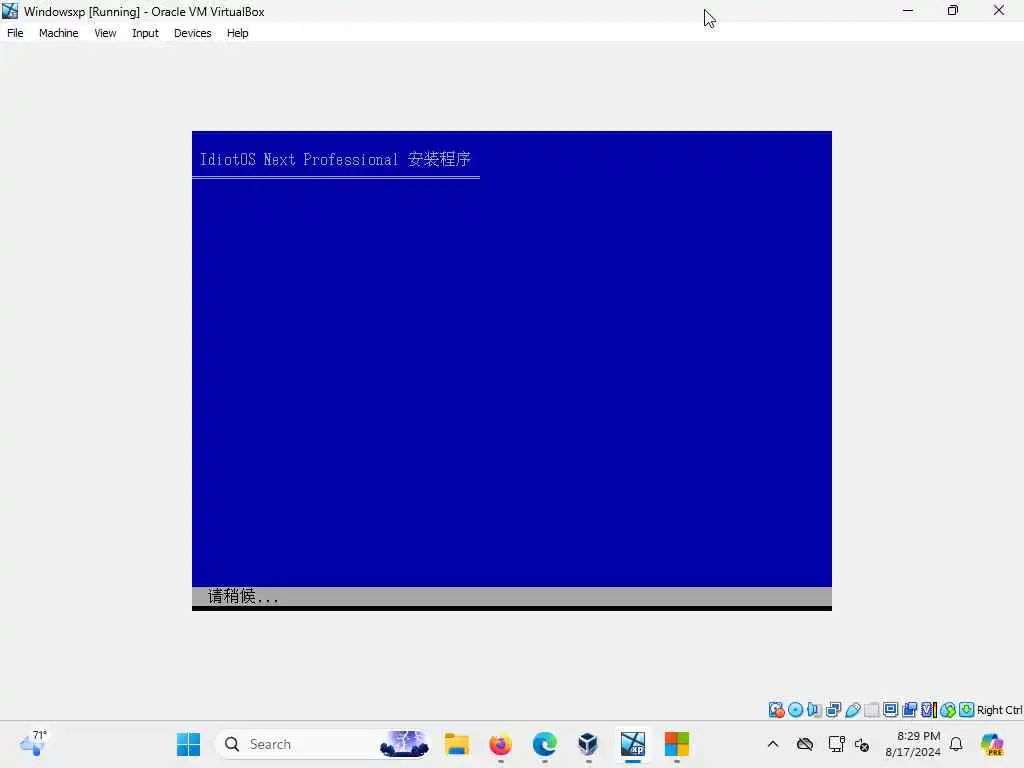The height and width of the screenshot is (768, 1024).
Task: Open the network tray icon
Action: pos(836,744)
